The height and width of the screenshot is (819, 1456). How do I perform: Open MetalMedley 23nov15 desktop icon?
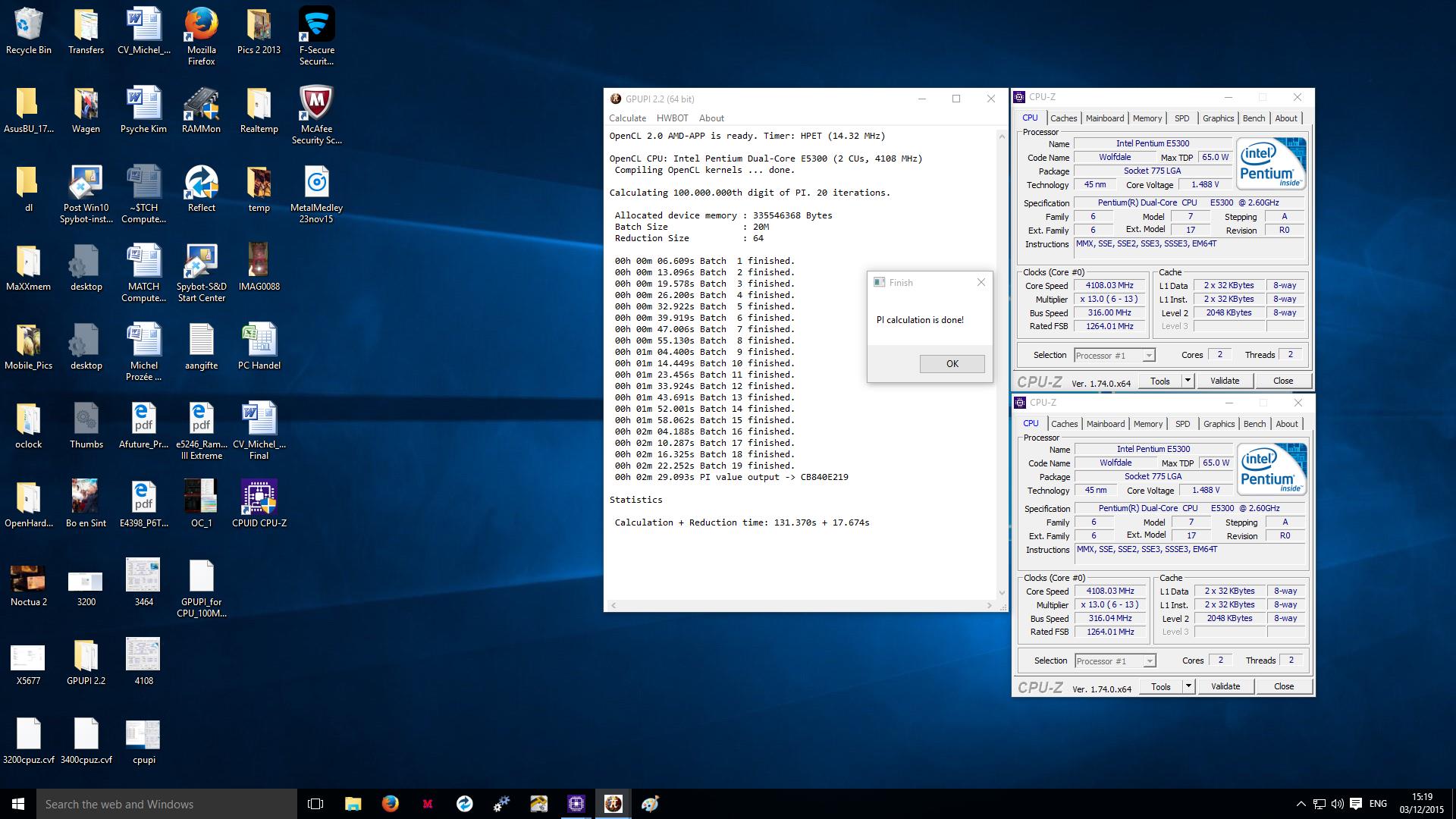tap(316, 194)
